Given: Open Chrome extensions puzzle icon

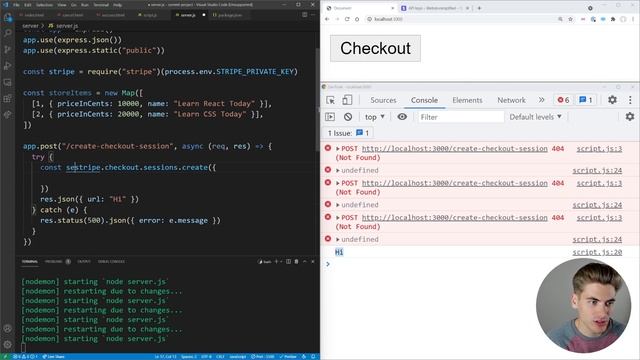Looking at the screenshot, I should [x=613, y=19].
